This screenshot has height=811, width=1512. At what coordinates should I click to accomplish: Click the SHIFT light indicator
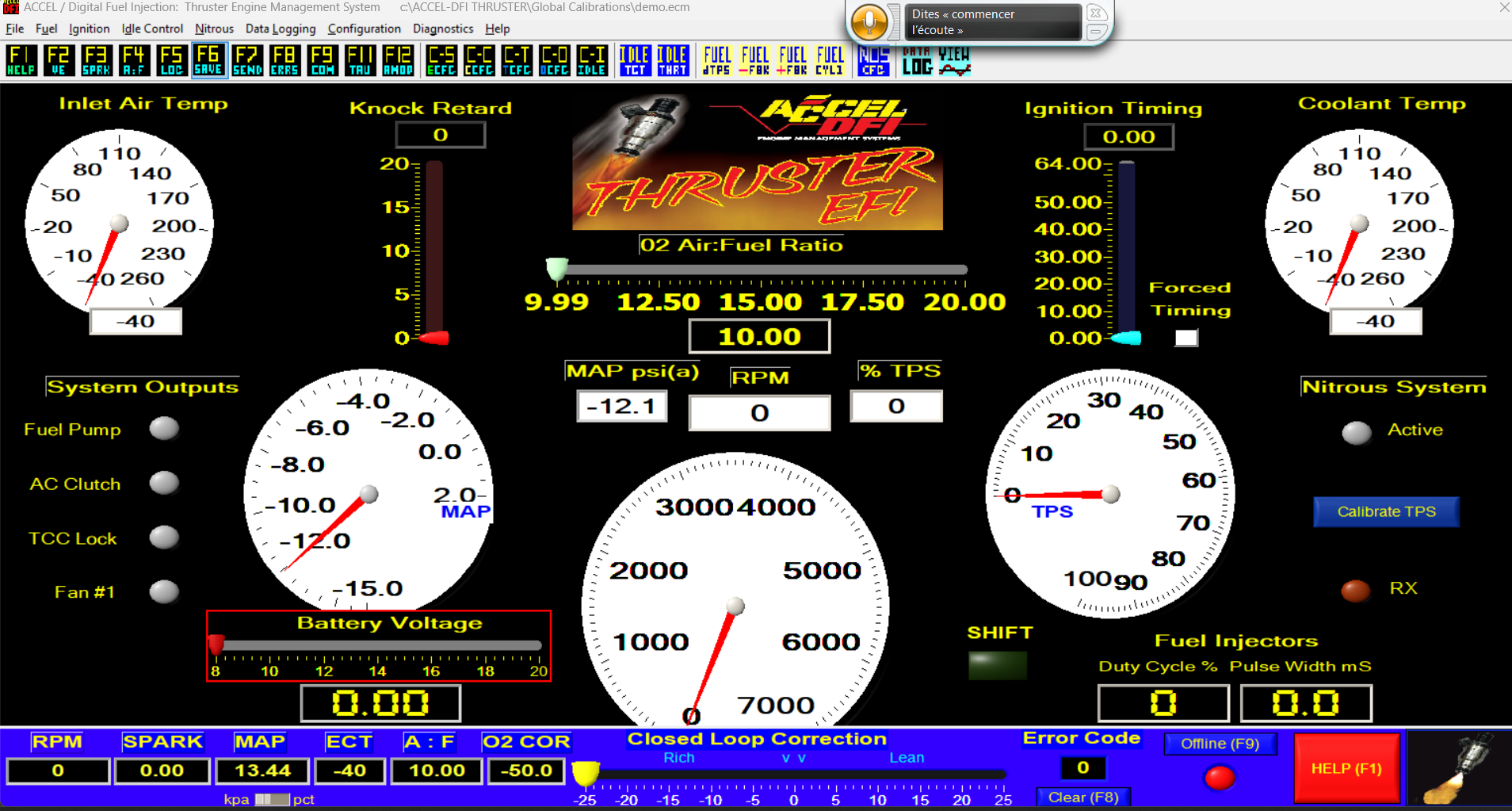point(998,665)
